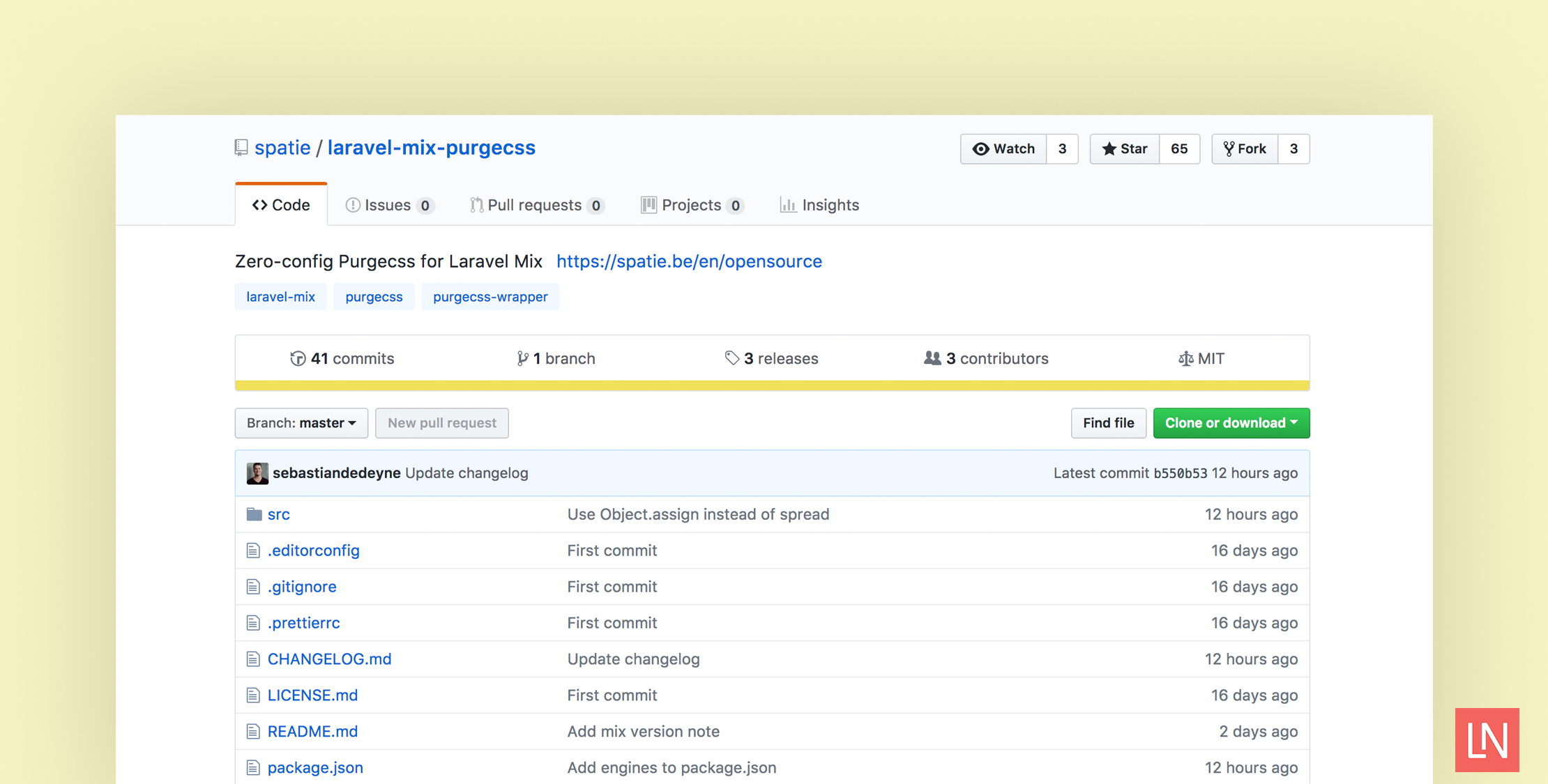Click the Find file button
The height and width of the screenshot is (784, 1548).
[x=1109, y=421]
